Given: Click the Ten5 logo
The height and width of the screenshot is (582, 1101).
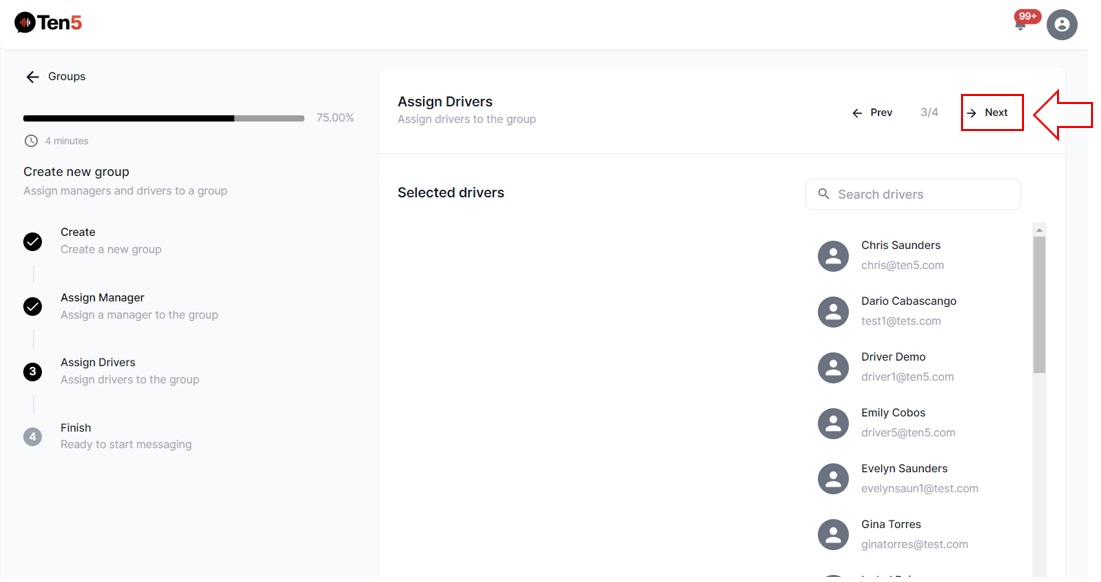Looking at the screenshot, I should [48, 23].
